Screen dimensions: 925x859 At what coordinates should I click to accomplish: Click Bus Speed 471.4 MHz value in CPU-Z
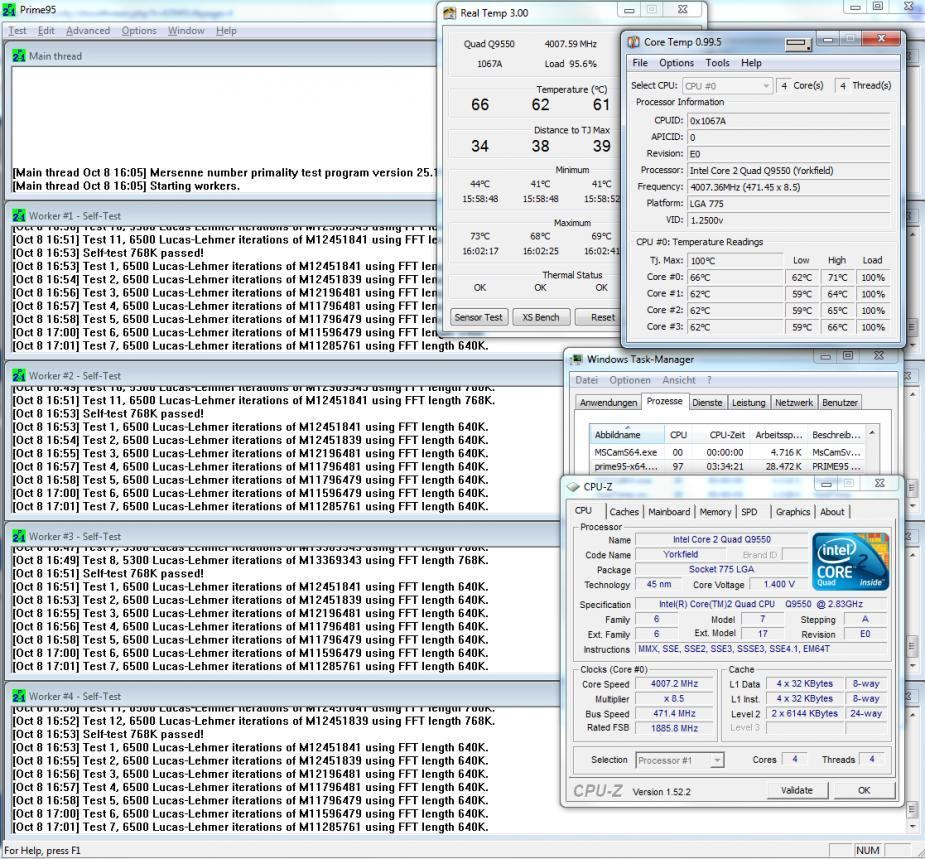pos(674,713)
